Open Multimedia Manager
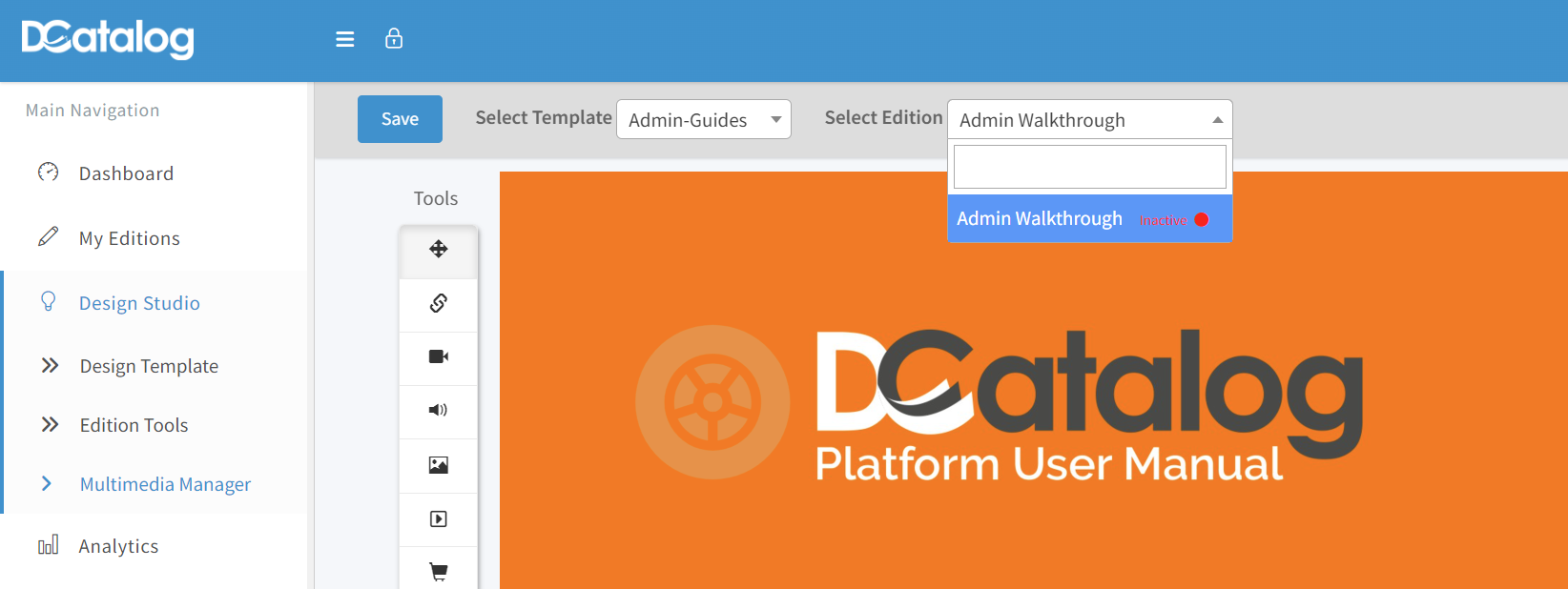 165,484
